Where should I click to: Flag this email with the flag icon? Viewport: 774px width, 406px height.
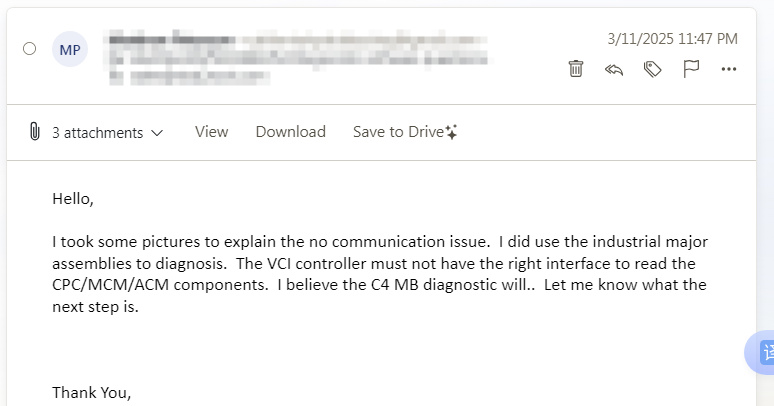click(691, 69)
